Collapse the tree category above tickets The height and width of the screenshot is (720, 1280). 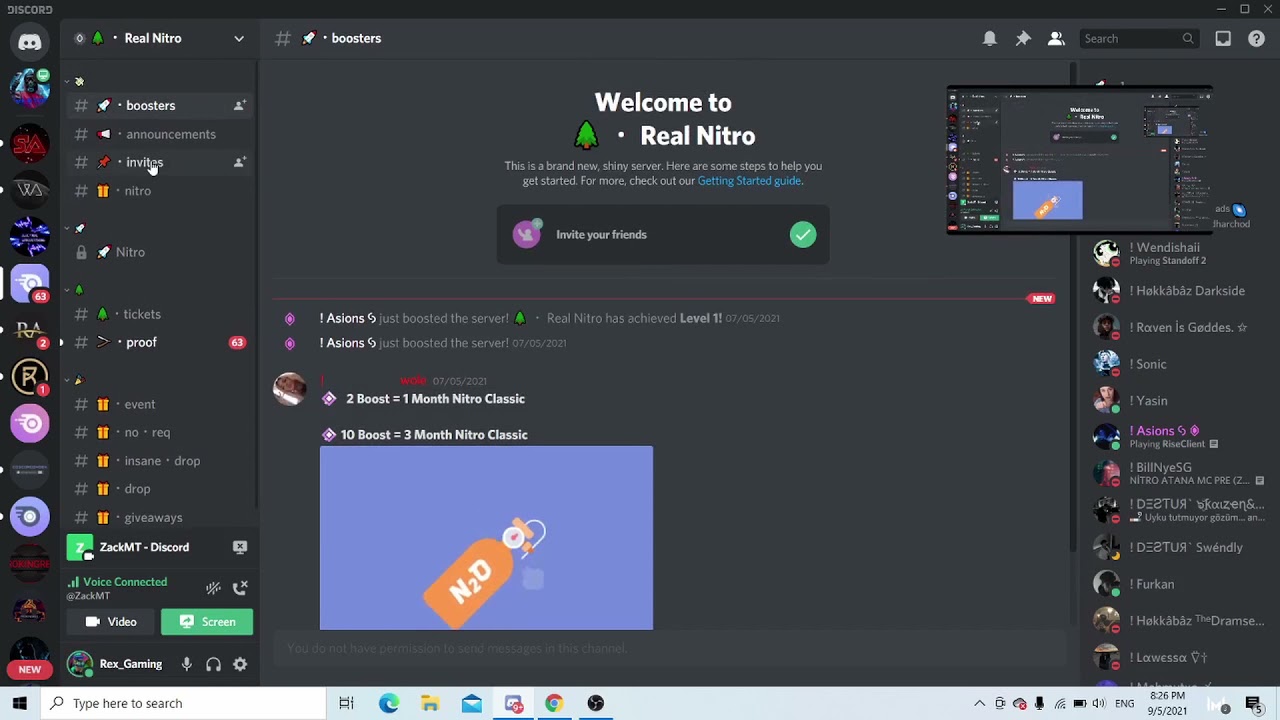coord(67,290)
